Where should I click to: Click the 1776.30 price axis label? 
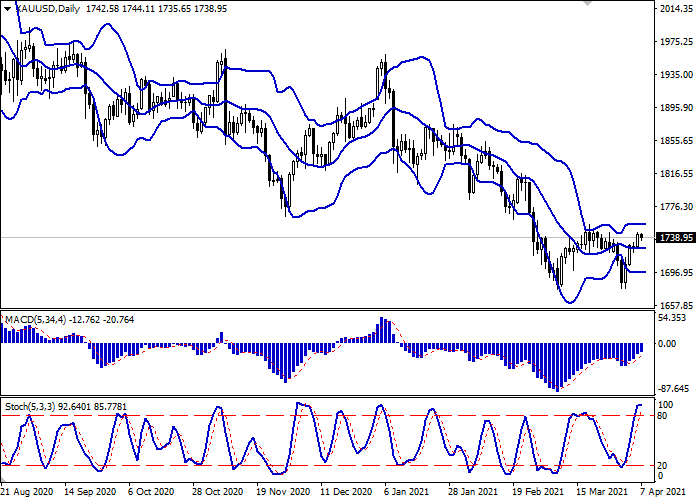coord(676,206)
